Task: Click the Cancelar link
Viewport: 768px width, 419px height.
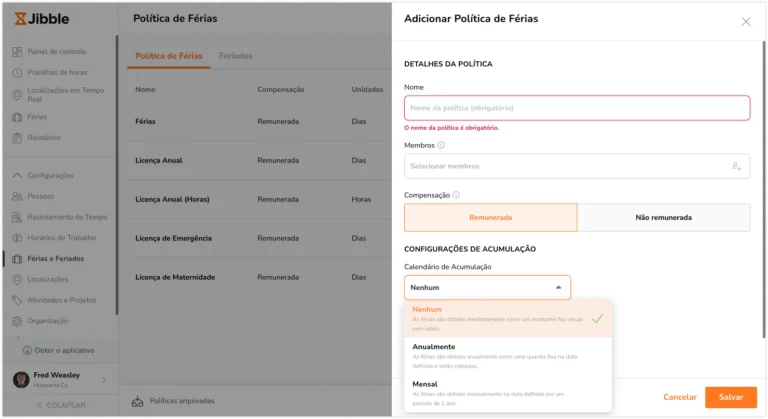Action: click(680, 397)
